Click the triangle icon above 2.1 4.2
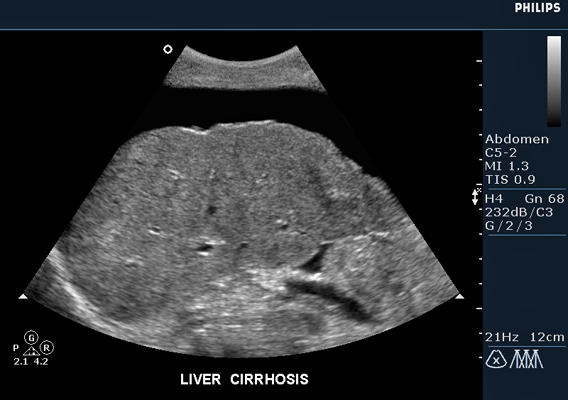Image resolution: width=568 pixels, height=400 pixels. point(32,350)
